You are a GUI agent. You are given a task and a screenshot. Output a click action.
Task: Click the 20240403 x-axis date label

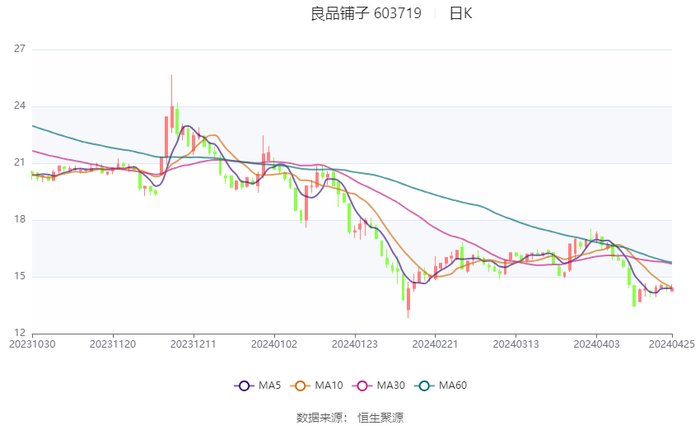pos(595,343)
